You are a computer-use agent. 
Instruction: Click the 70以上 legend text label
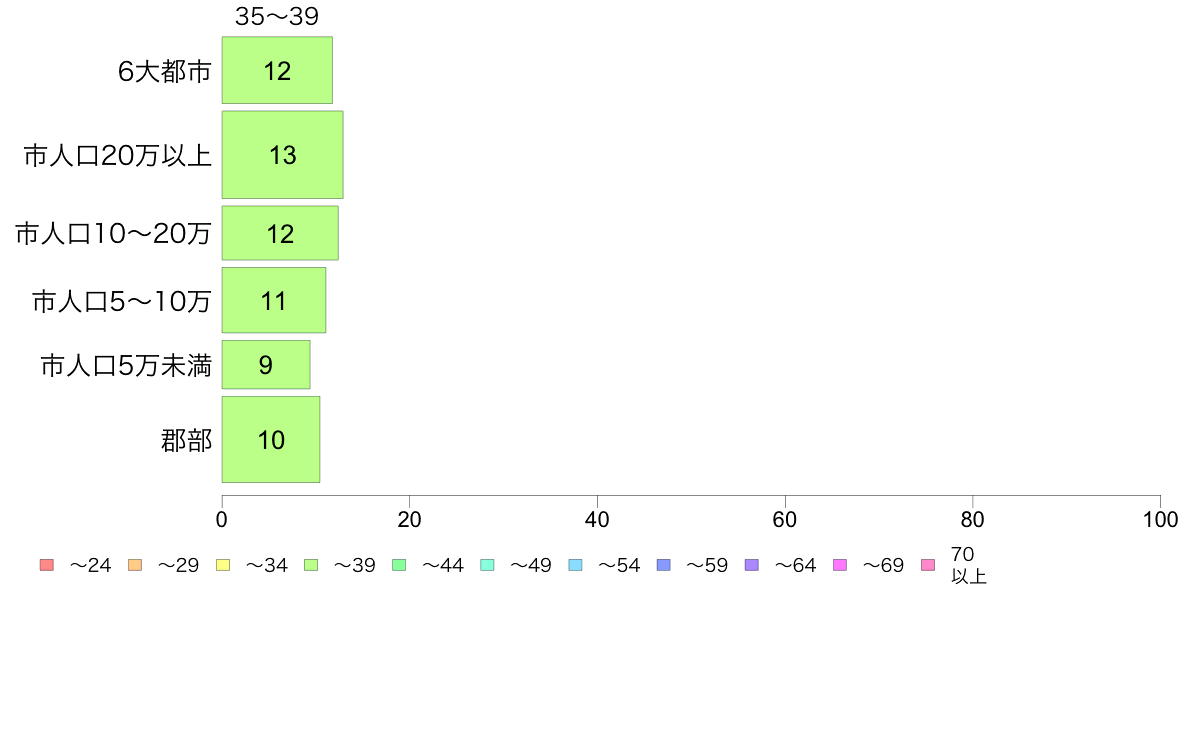[969, 565]
